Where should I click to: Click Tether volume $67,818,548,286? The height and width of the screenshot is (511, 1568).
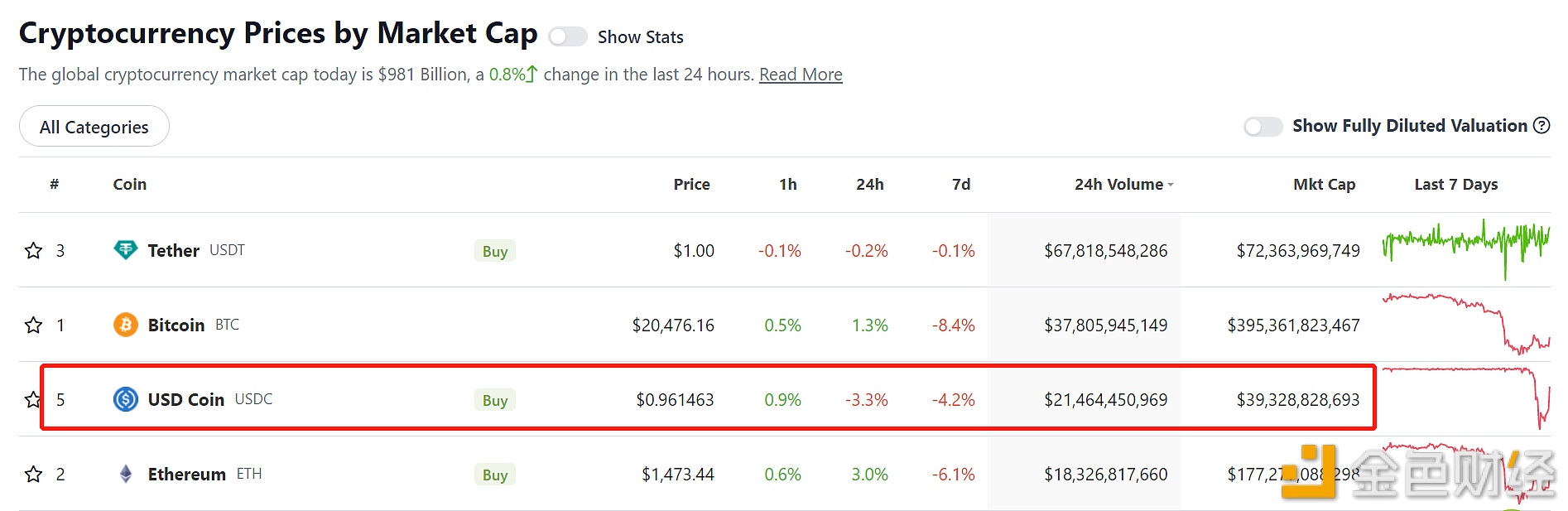click(1106, 250)
